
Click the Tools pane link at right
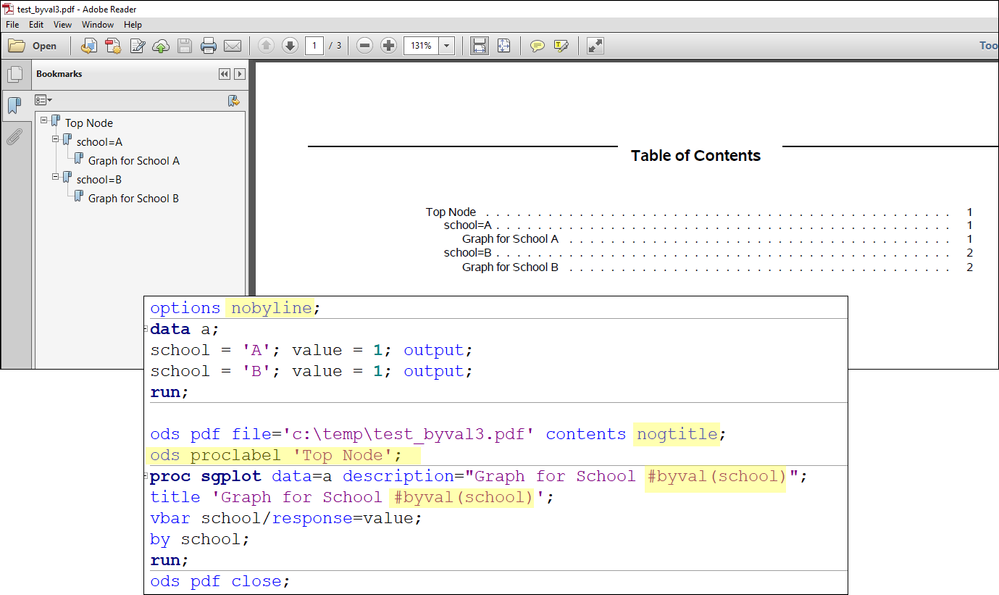[989, 45]
